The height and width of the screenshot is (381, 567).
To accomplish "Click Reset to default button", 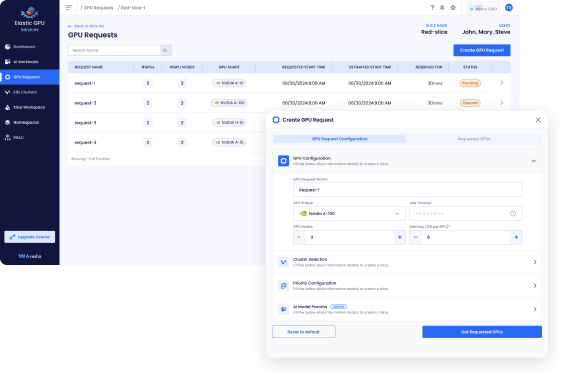I will point(304,332).
